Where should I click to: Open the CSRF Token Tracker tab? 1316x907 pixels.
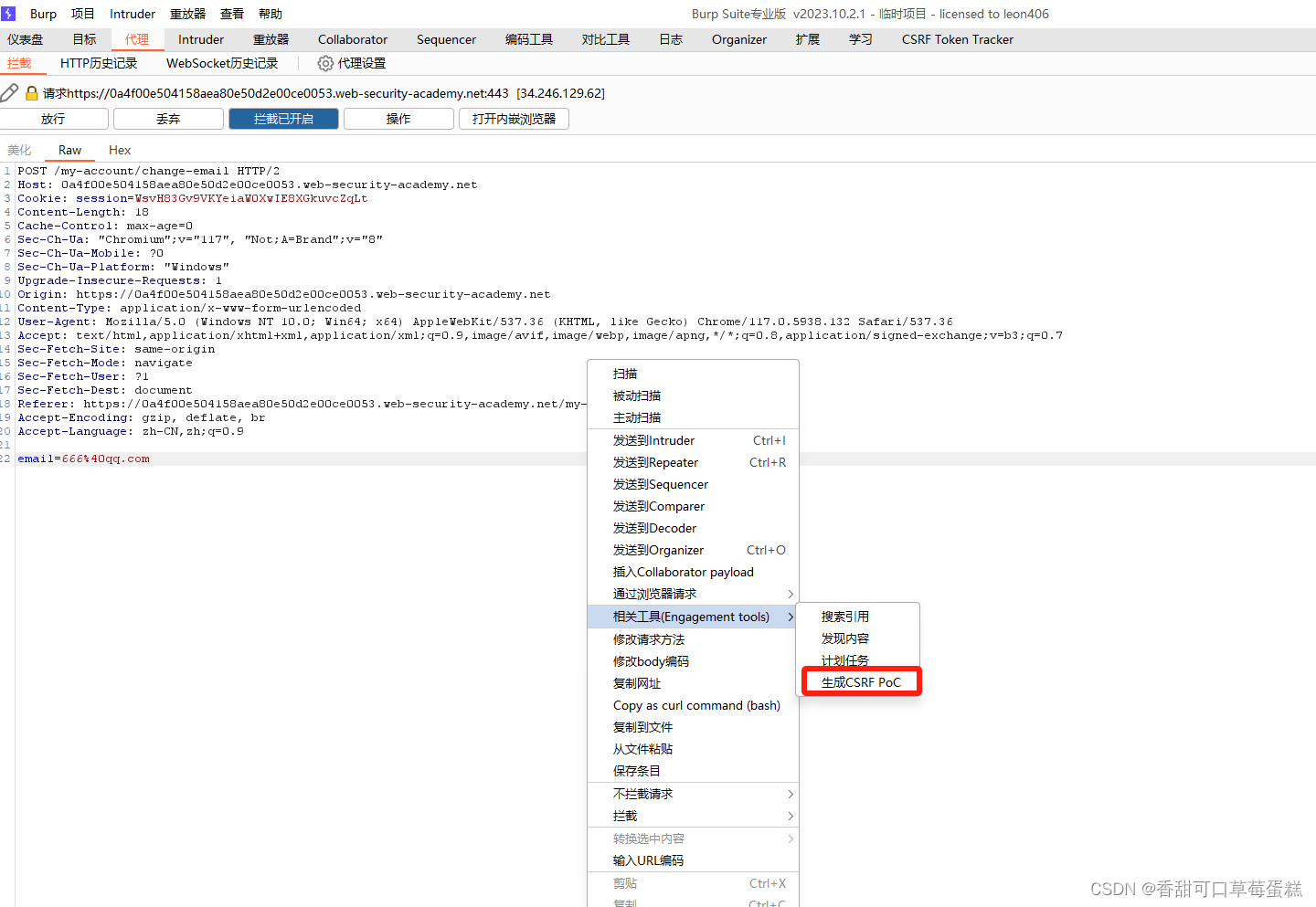pos(958,39)
